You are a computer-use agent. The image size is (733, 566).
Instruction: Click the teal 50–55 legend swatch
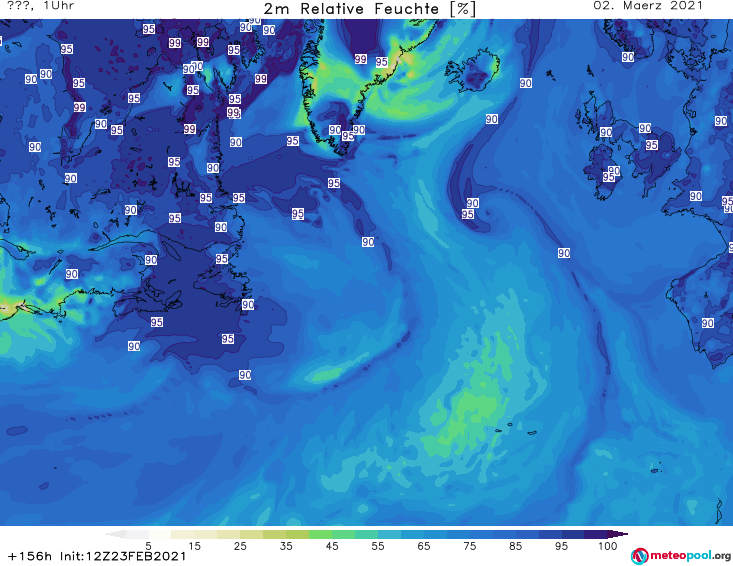point(366,534)
